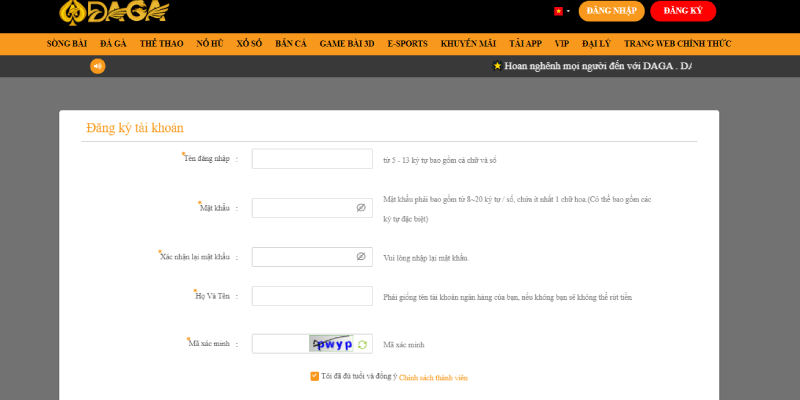
Task: Open TẢI APP menu item
Action: click(x=525, y=44)
